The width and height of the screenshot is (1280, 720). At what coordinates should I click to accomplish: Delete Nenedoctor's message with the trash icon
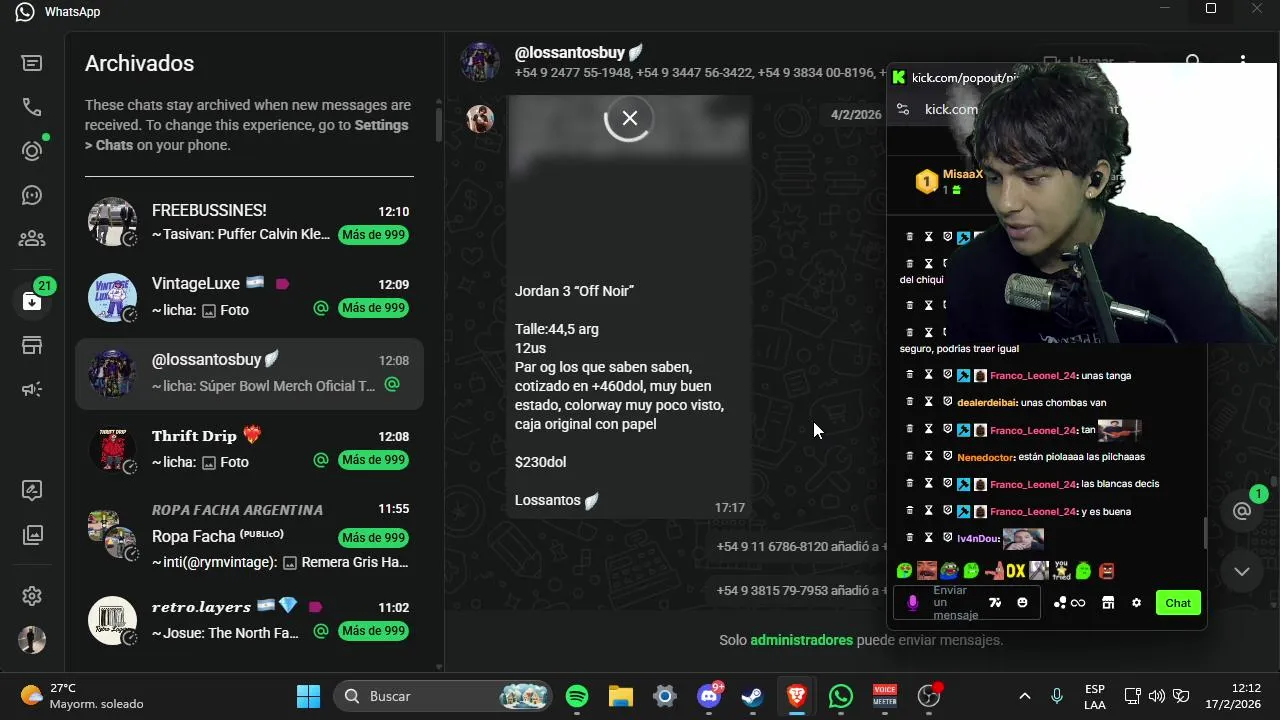[x=910, y=456]
